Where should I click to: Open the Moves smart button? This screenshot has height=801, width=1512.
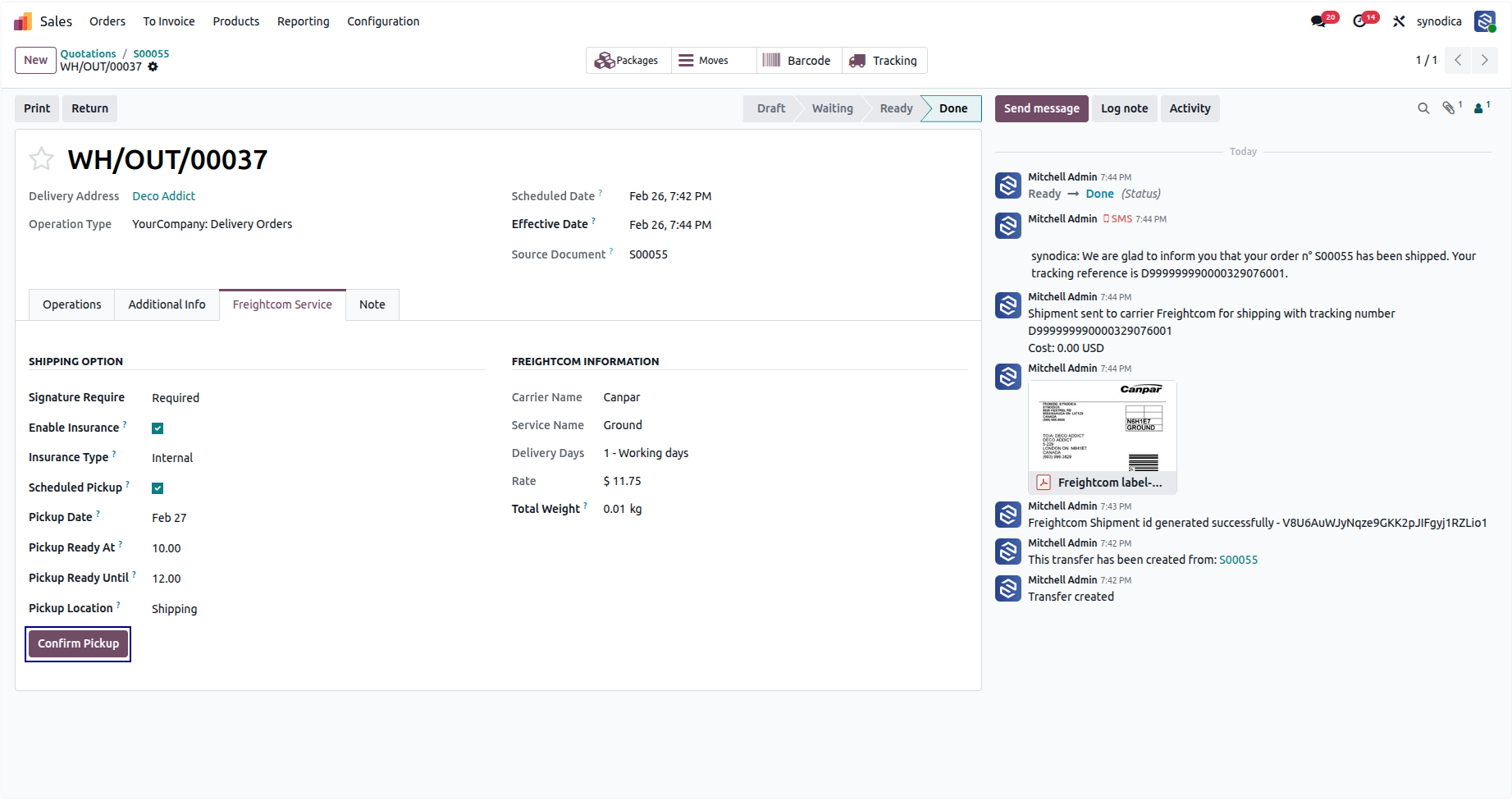tap(713, 61)
